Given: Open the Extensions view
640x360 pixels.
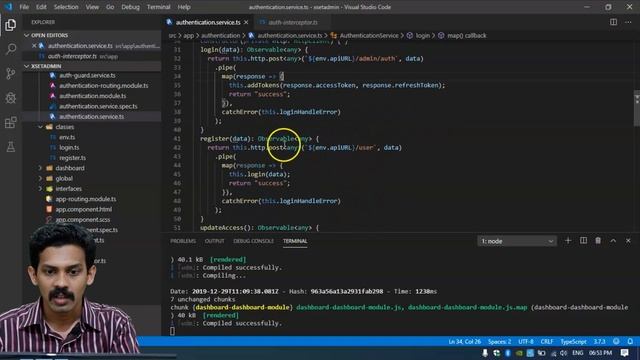Looking at the screenshot, I should 11,122.
